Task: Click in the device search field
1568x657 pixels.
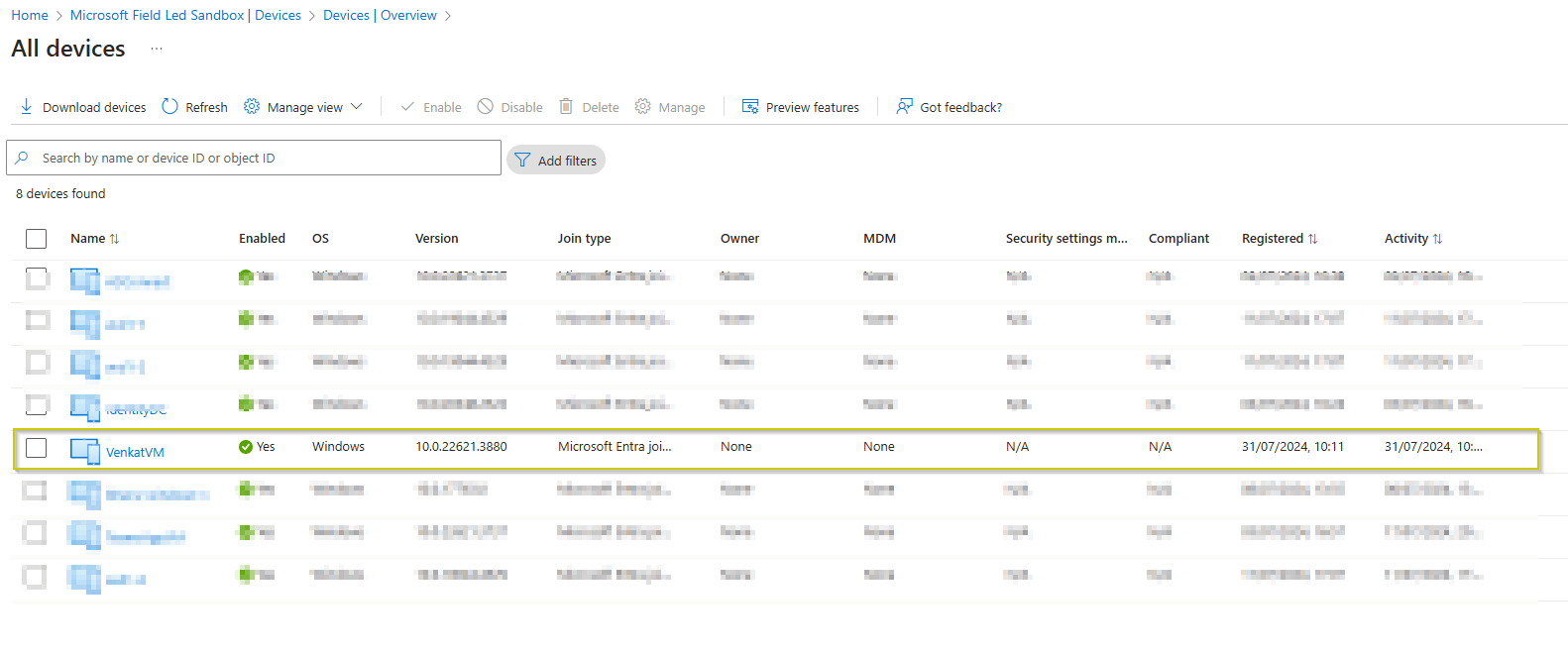Action: (x=254, y=158)
